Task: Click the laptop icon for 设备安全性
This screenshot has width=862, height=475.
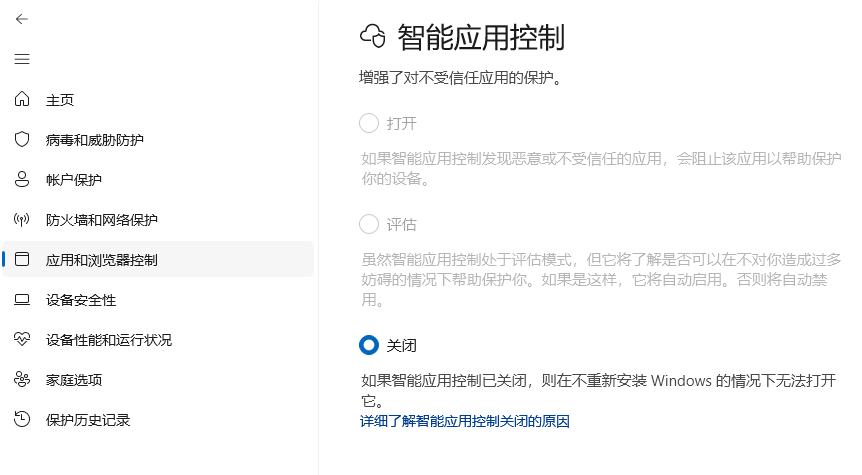Action: pyautogui.click(x=22, y=300)
